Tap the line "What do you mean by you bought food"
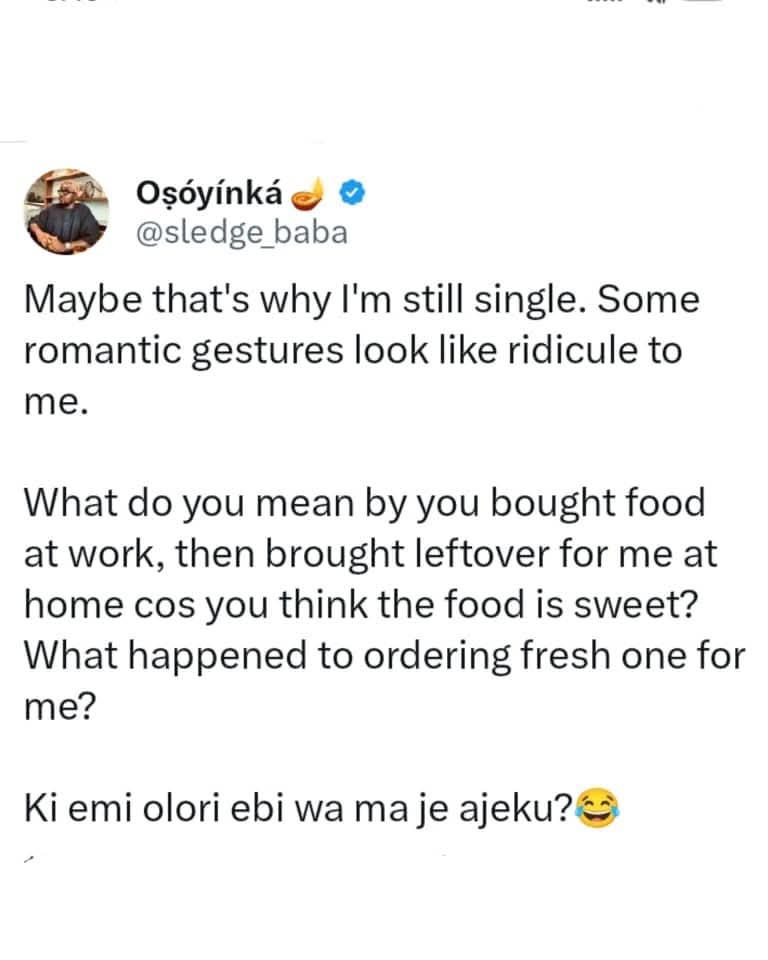The width and height of the screenshot is (768, 960). coord(364,502)
